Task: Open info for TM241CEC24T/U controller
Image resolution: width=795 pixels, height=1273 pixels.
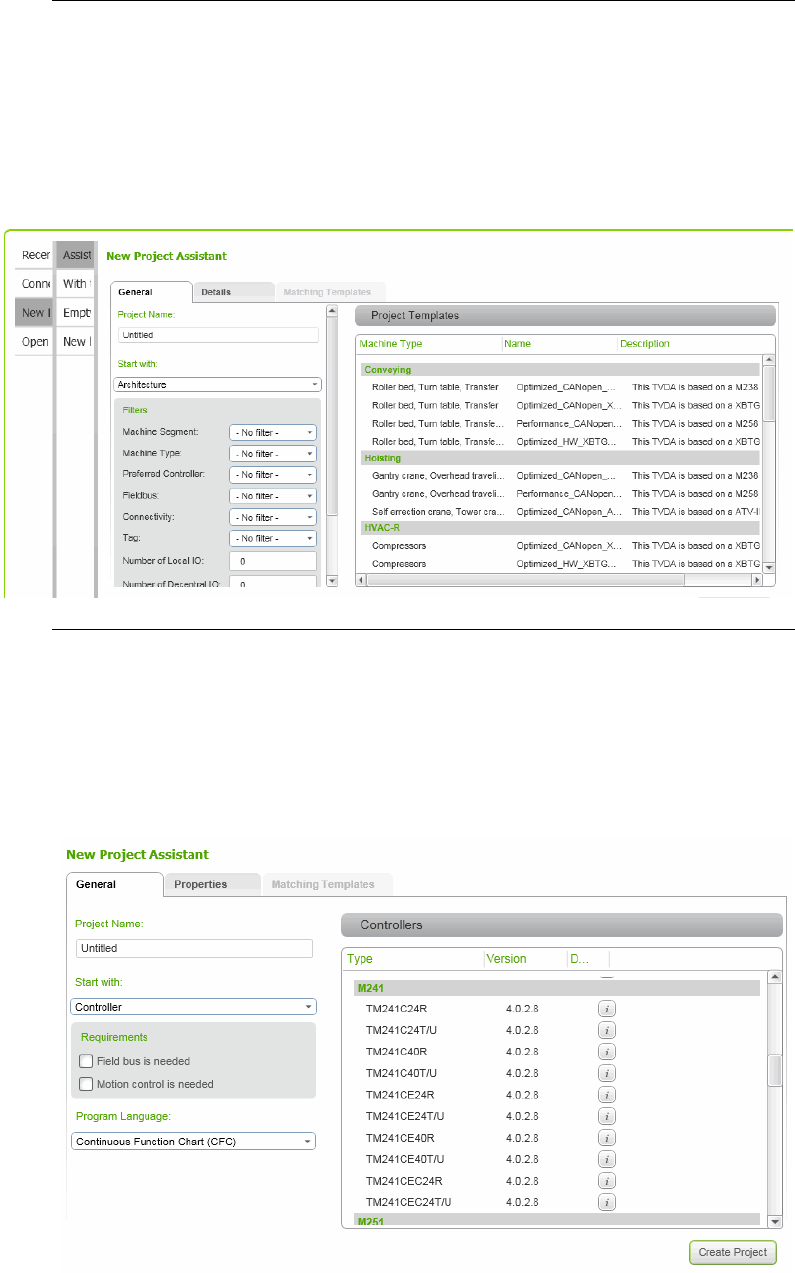Action: click(607, 1202)
